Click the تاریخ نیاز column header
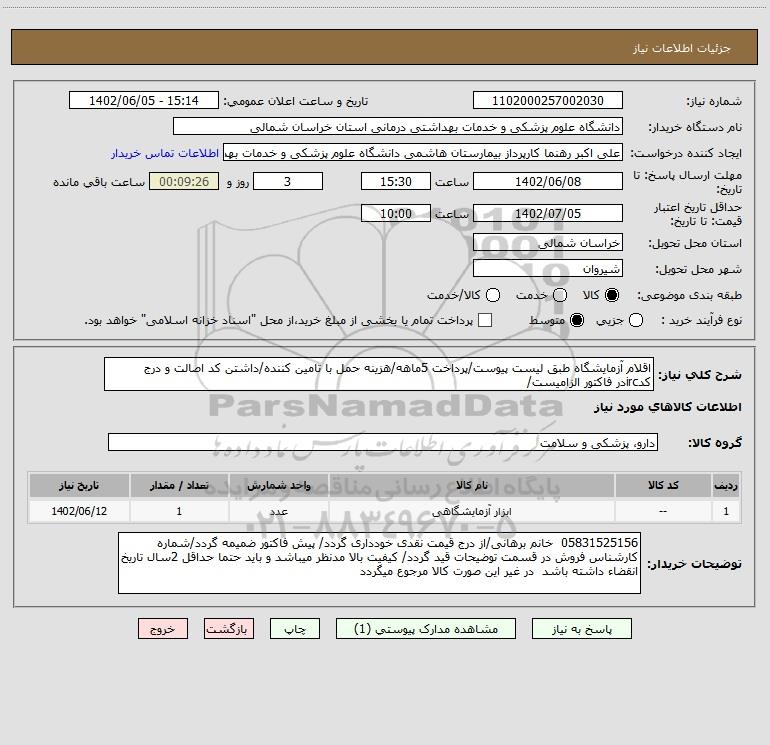770x745 pixels. (x=79, y=485)
